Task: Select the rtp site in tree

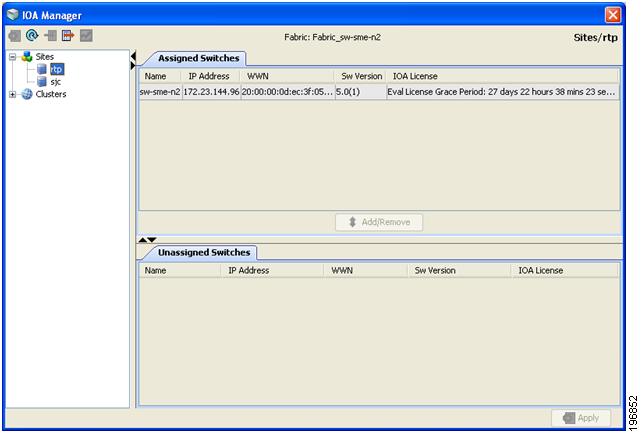Action: (x=57, y=69)
